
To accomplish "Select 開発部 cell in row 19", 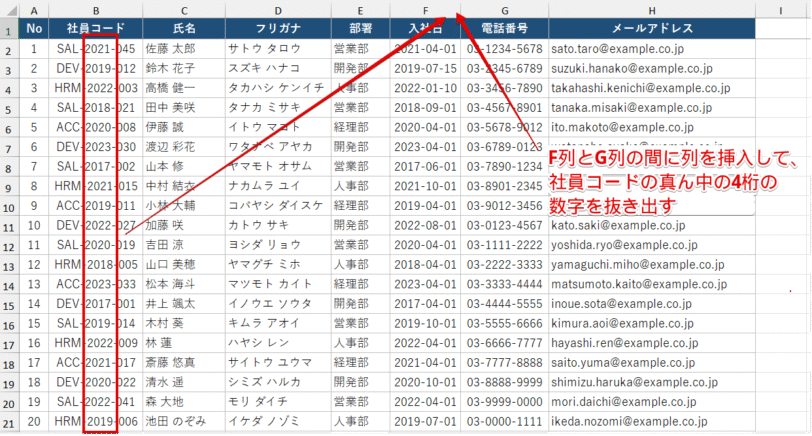I will click(x=360, y=382).
